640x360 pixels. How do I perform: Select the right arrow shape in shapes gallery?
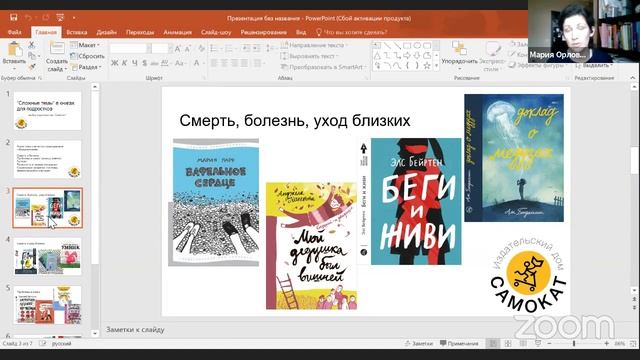407,56
